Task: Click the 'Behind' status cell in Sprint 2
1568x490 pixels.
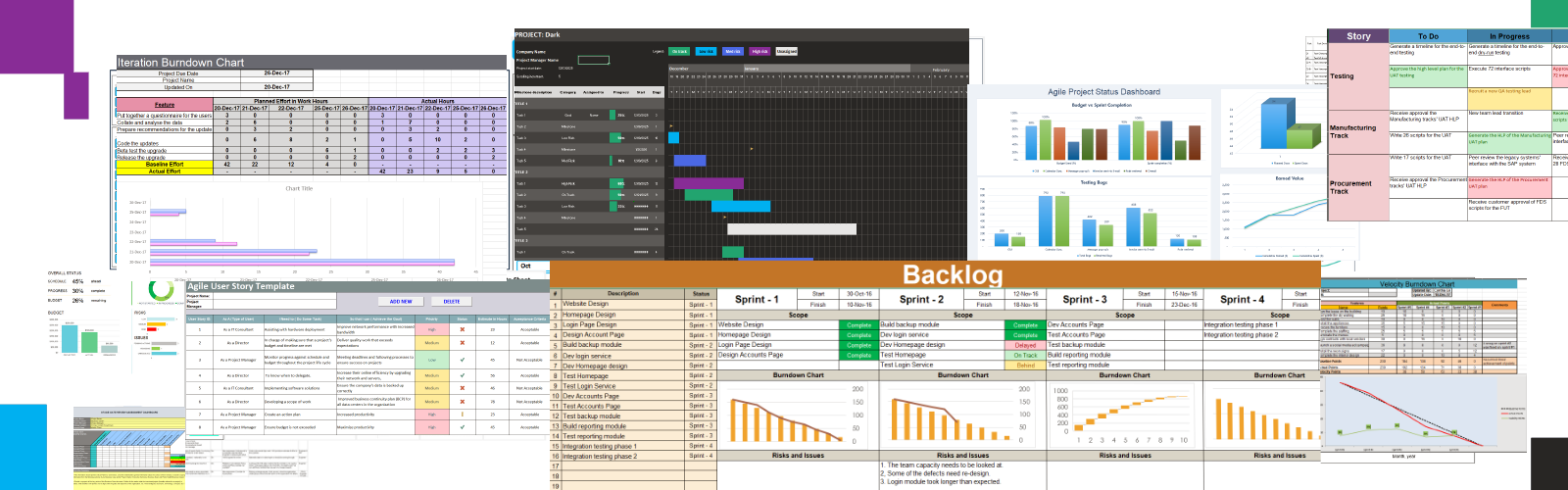Action: click(1025, 366)
